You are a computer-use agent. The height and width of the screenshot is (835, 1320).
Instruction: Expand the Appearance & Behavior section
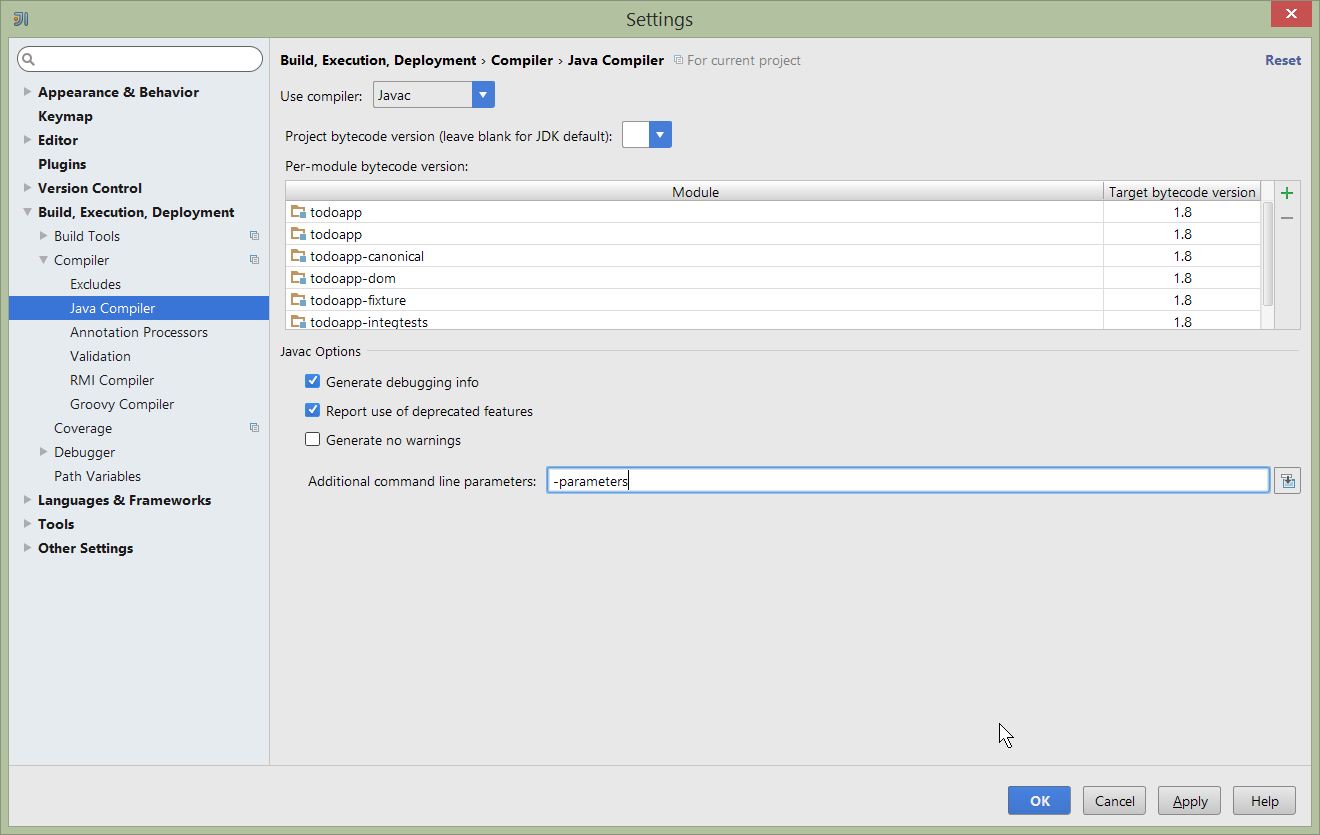point(27,92)
